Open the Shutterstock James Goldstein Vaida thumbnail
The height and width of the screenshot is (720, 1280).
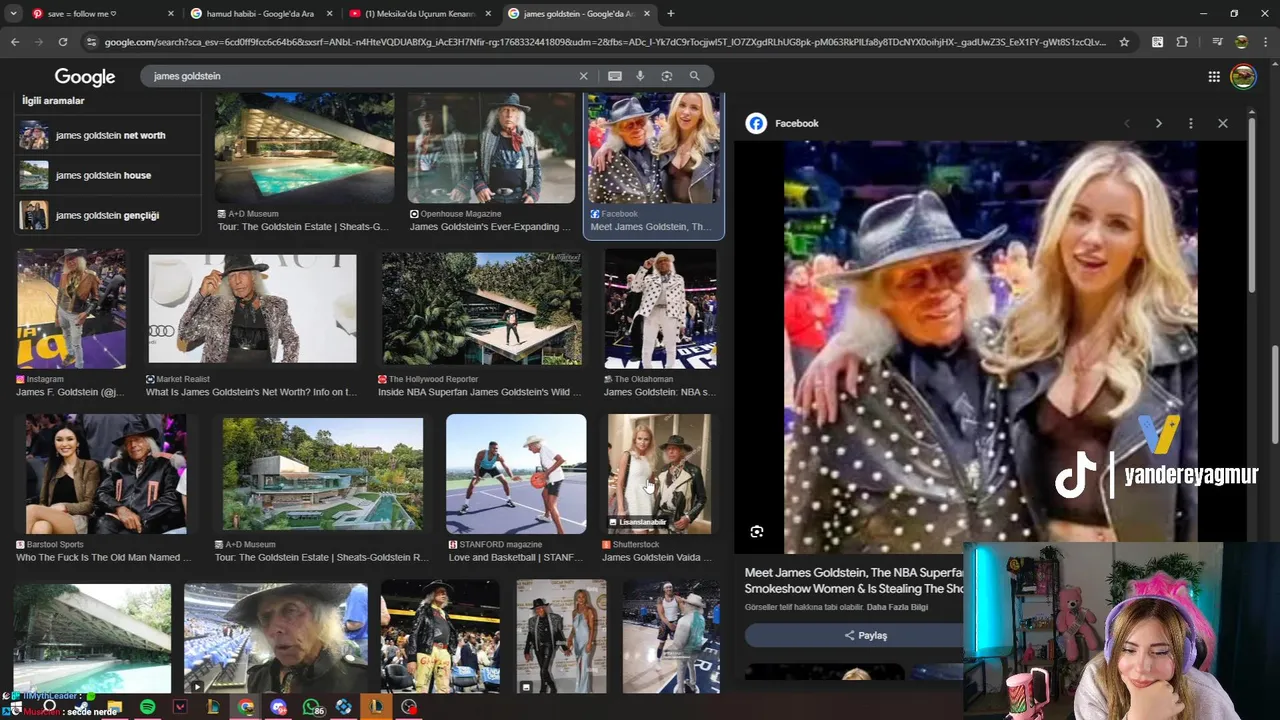pyautogui.click(x=659, y=474)
